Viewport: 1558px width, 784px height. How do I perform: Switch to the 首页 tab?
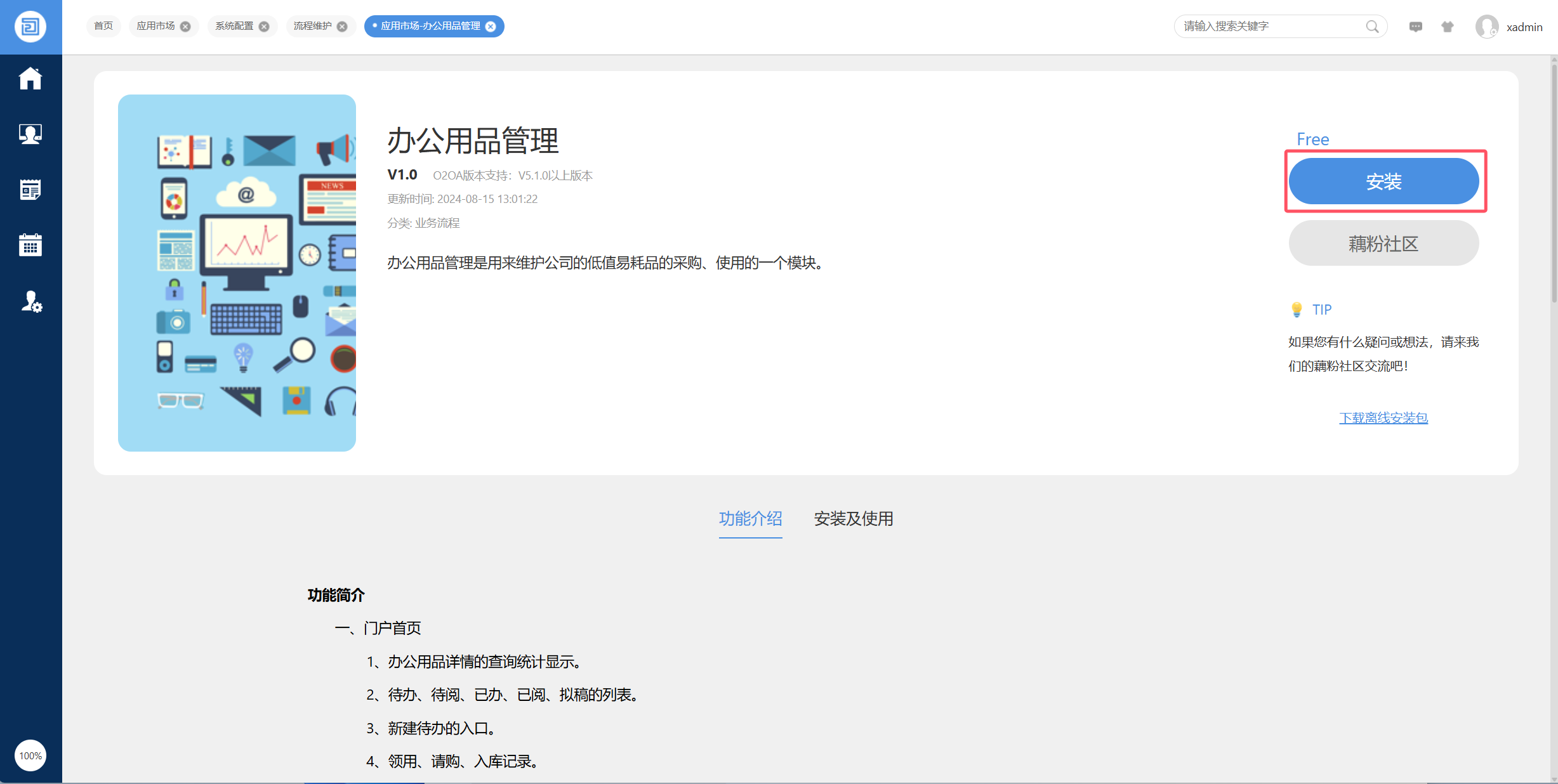coord(103,26)
